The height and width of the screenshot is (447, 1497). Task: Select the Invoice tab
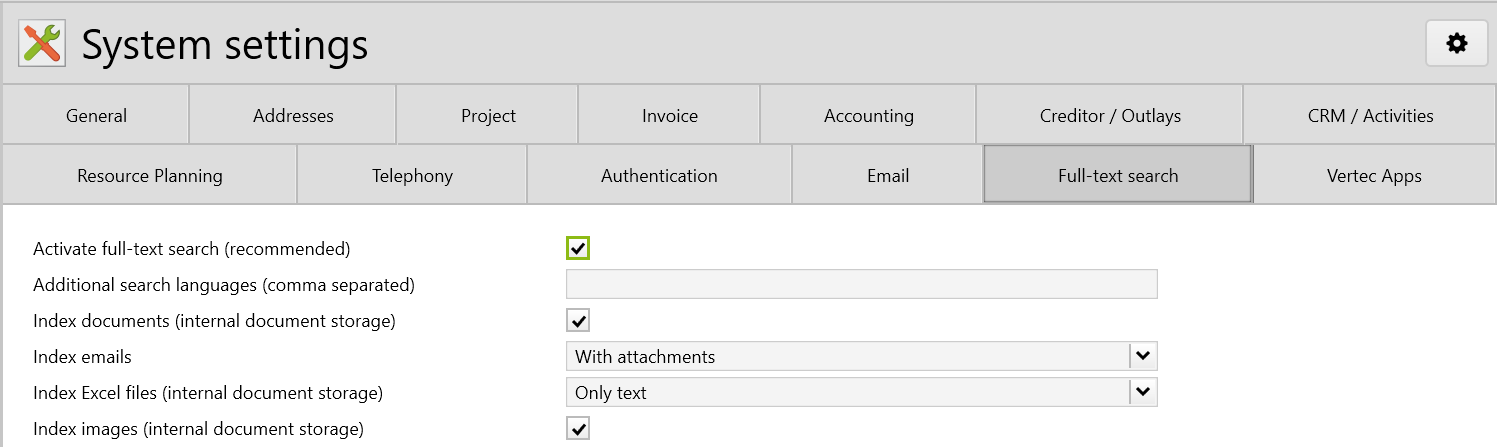[x=669, y=115]
